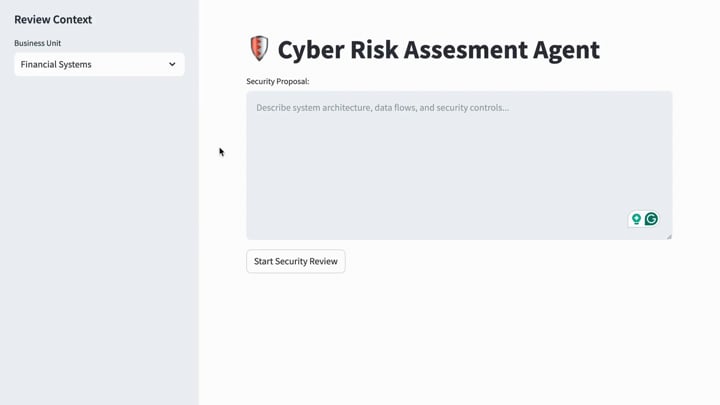
Task: Click the green lightbulb suggestions icon
Action: point(636,219)
